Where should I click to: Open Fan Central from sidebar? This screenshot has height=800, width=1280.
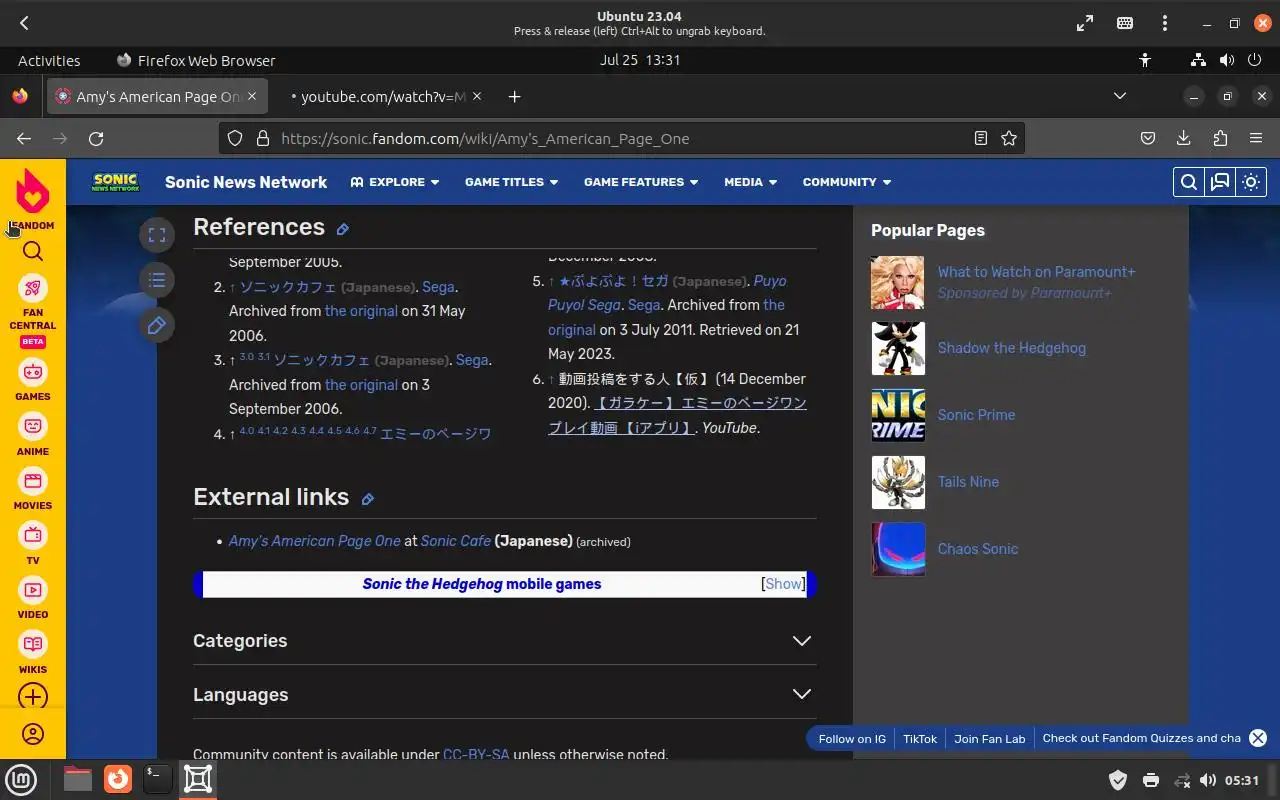[33, 310]
